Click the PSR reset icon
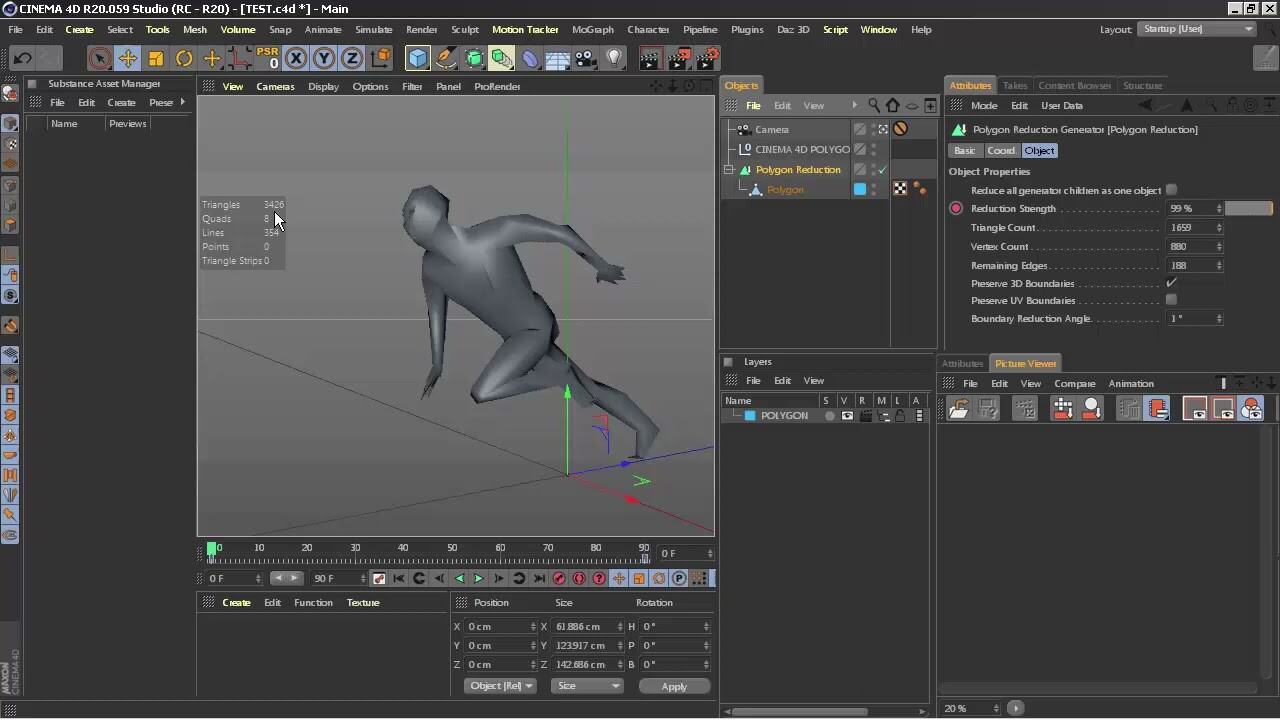The image size is (1280, 720). tap(267, 58)
